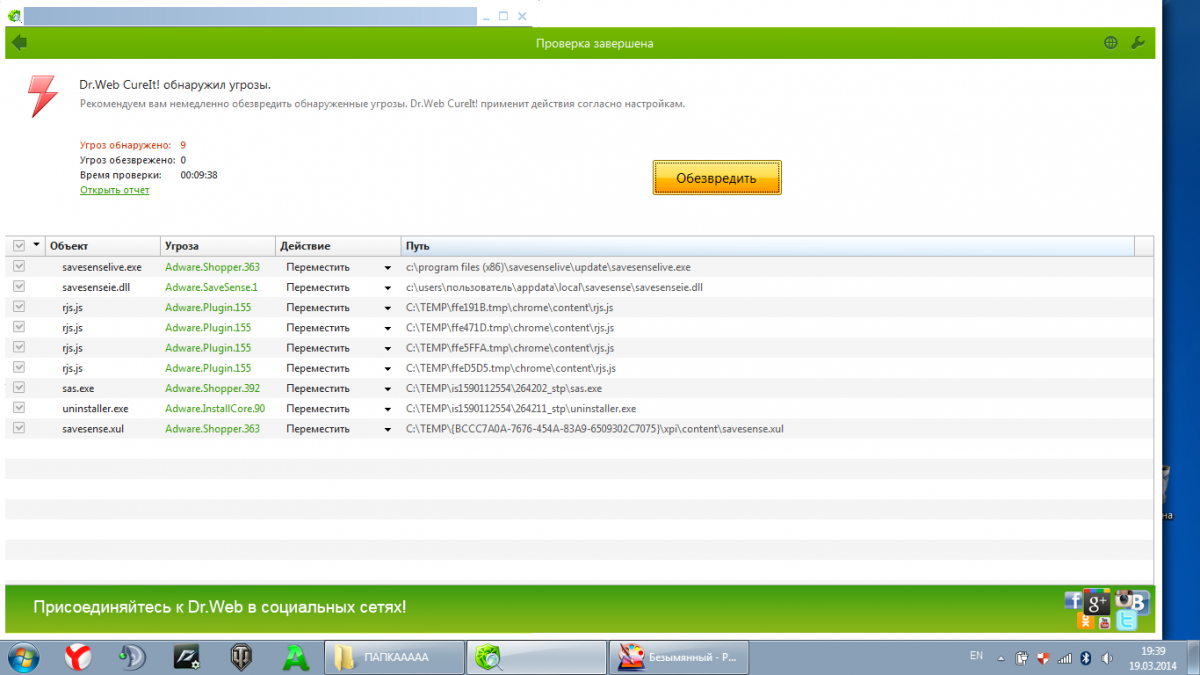The width and height of the screenshot is (1200, 675).
Task: Switch to the Безымянный Paint window
Action: point(679,657)
